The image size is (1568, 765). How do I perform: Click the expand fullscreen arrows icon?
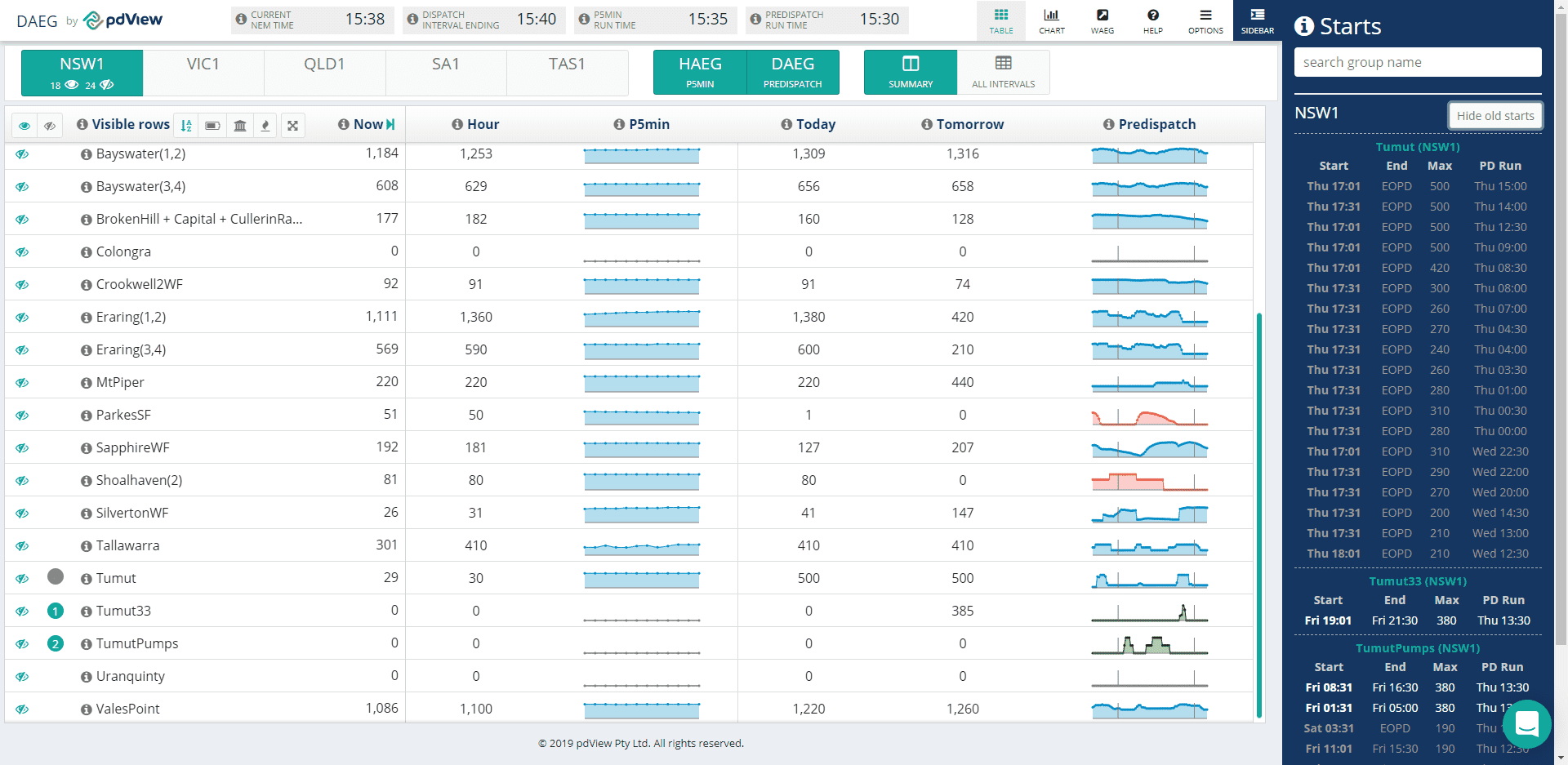point(292,125)
